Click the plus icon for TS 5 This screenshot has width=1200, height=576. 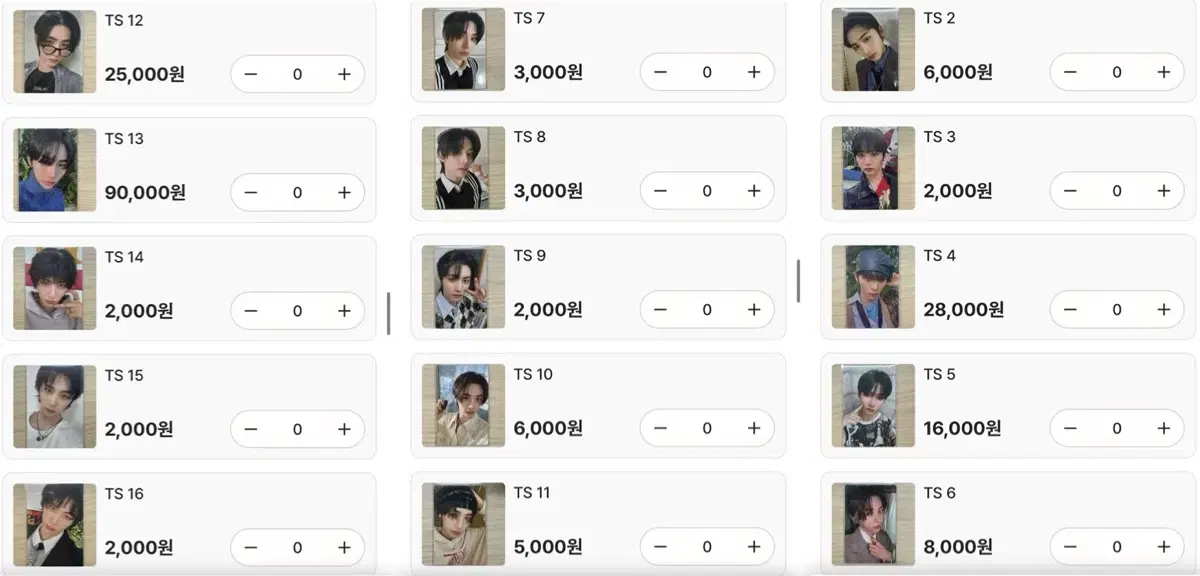click(1163, 428)
